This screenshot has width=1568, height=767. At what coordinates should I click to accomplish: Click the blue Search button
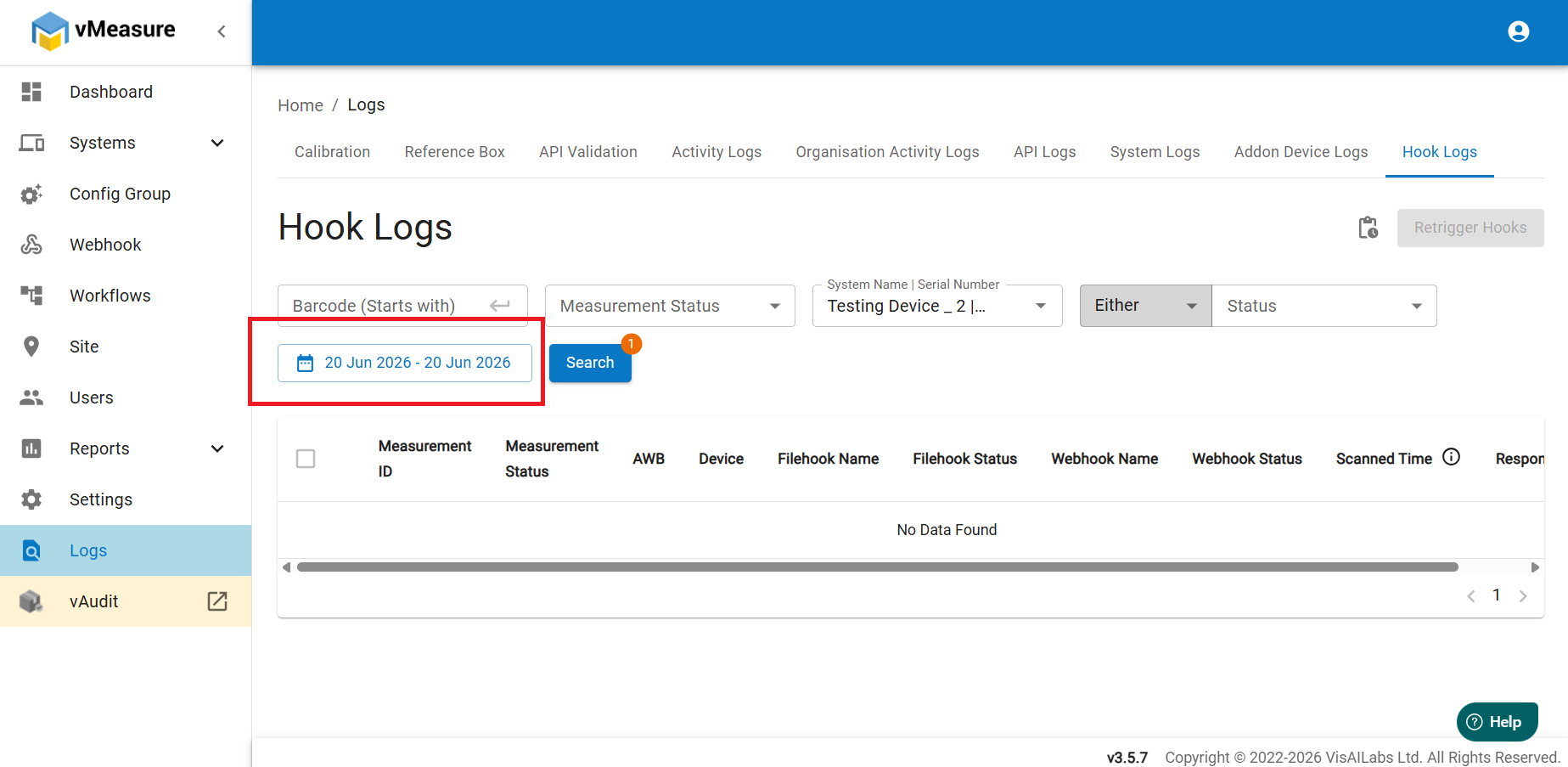point(590,363)
